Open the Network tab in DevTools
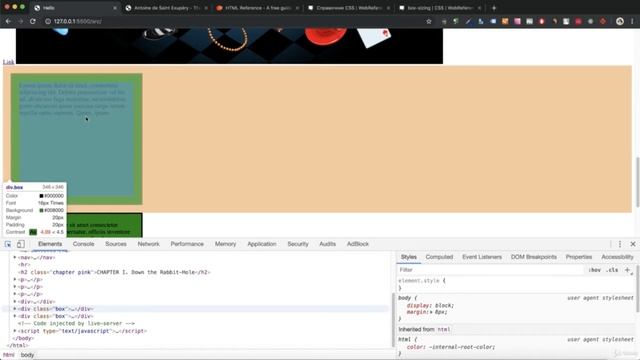 click(148, 244)
